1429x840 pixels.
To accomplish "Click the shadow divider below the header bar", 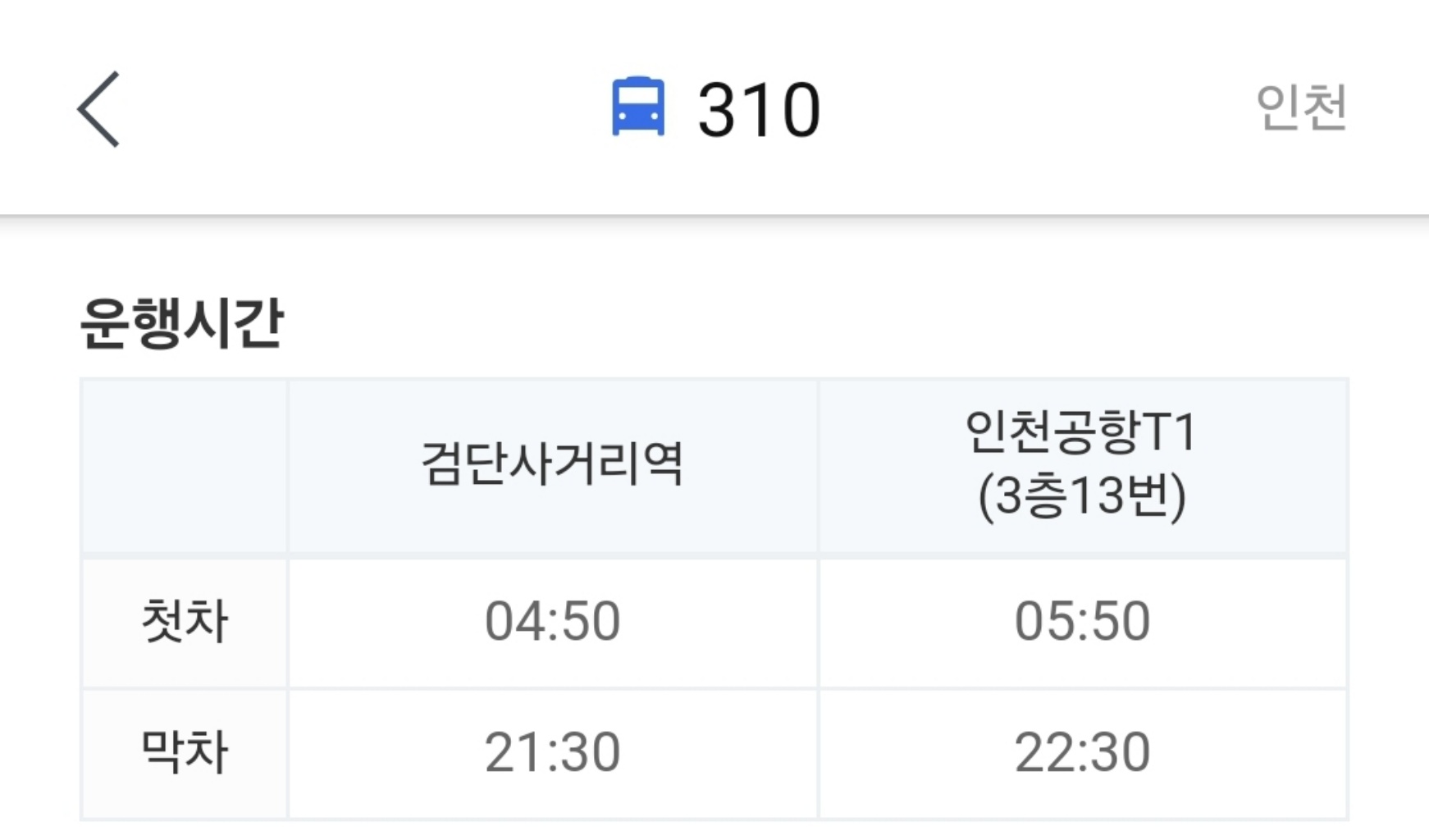I will (x=714, y=219).
